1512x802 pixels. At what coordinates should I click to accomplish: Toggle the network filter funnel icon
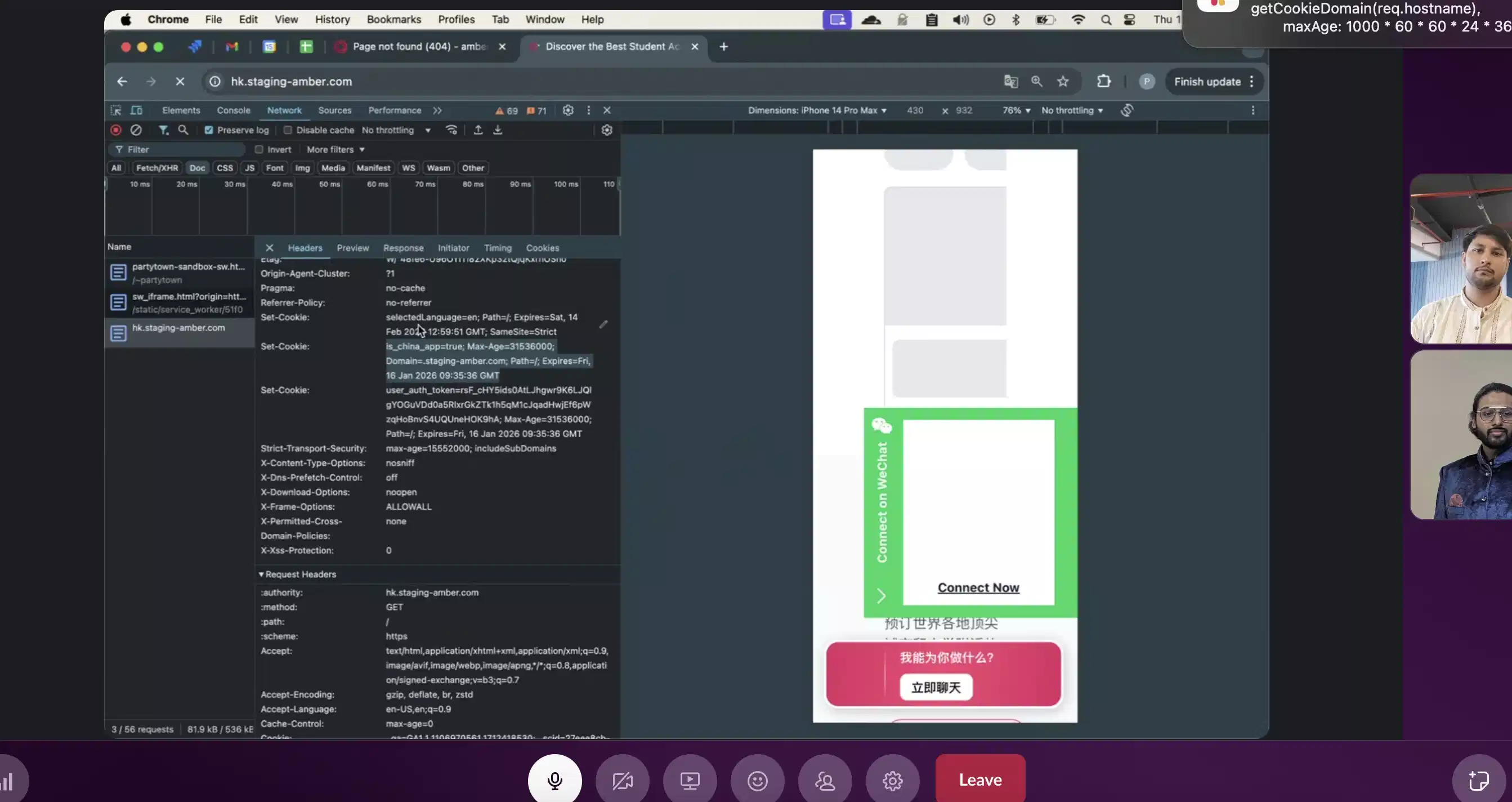pos(163,130)
